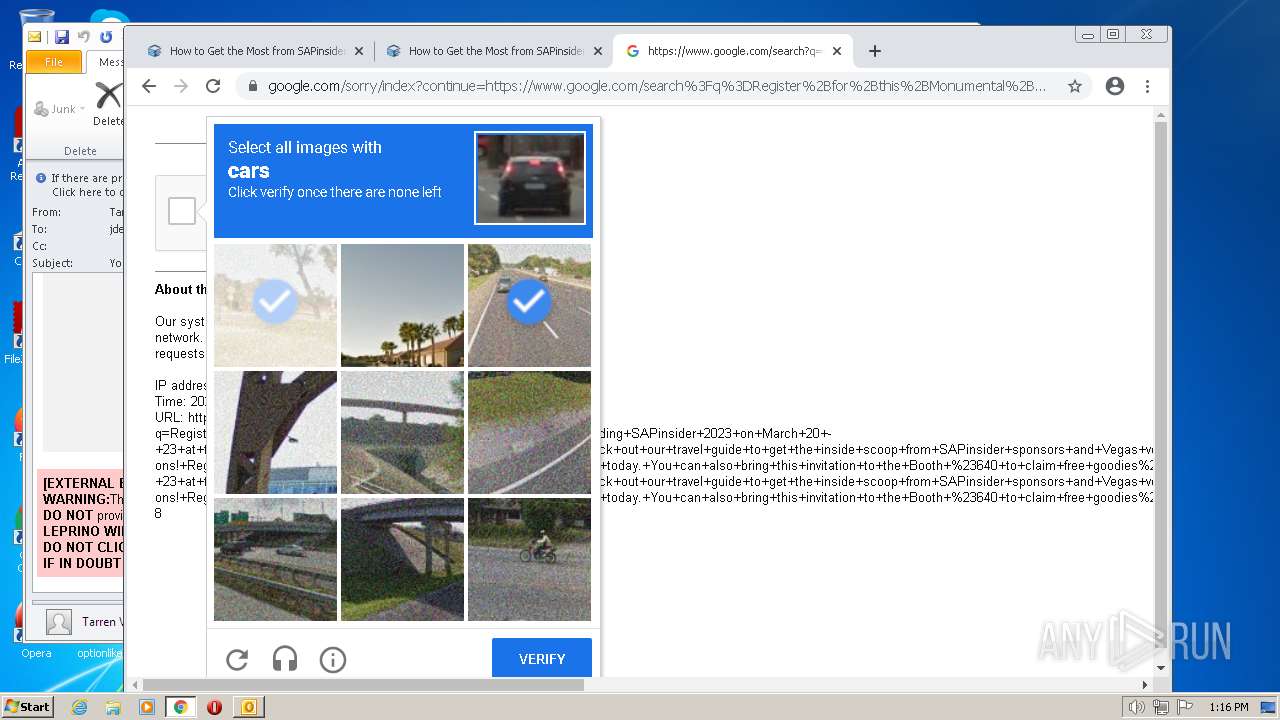Open the media player taskbar icon
1280x720 pixels.
click(147, 707)
